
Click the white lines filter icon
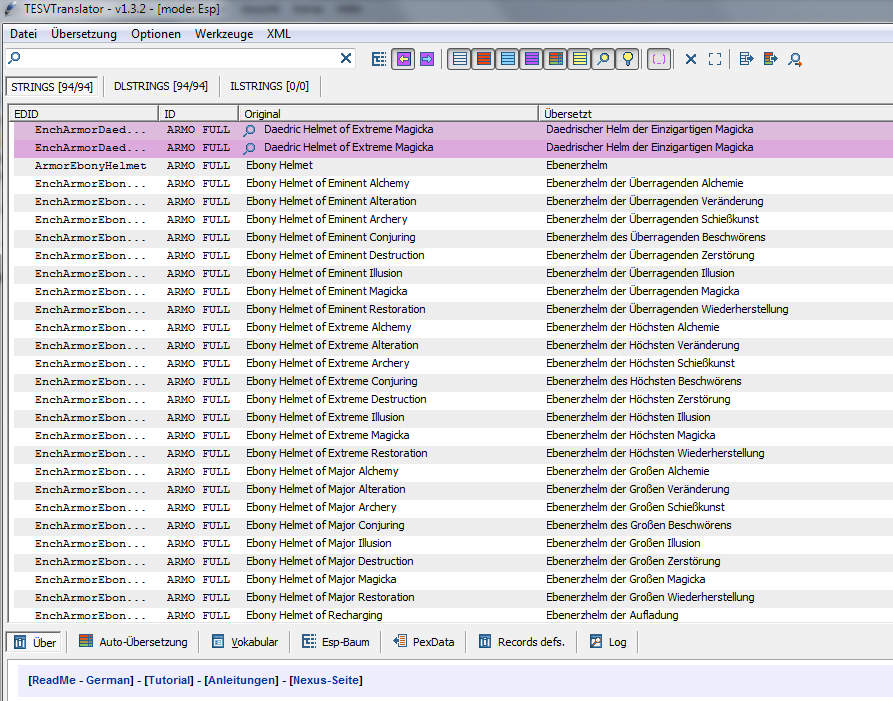click(x=459, y=59)
